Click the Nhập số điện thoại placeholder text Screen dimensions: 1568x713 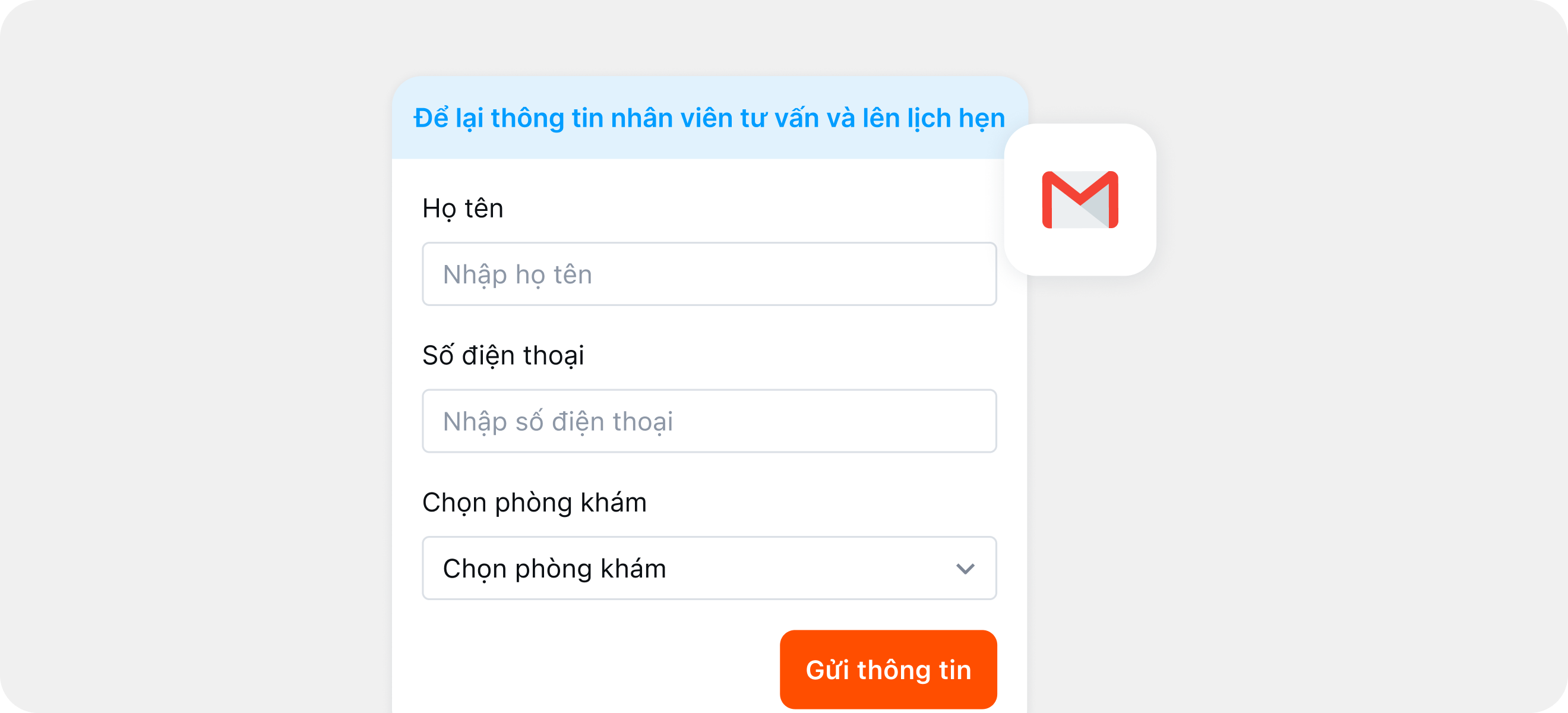click(x=558, y=421)
